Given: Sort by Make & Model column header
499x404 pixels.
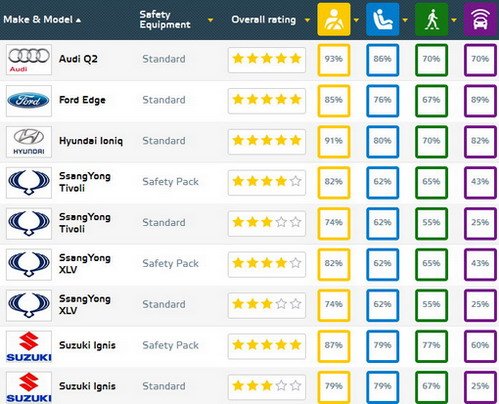Looking at the screenshot, I should point(42,20).
